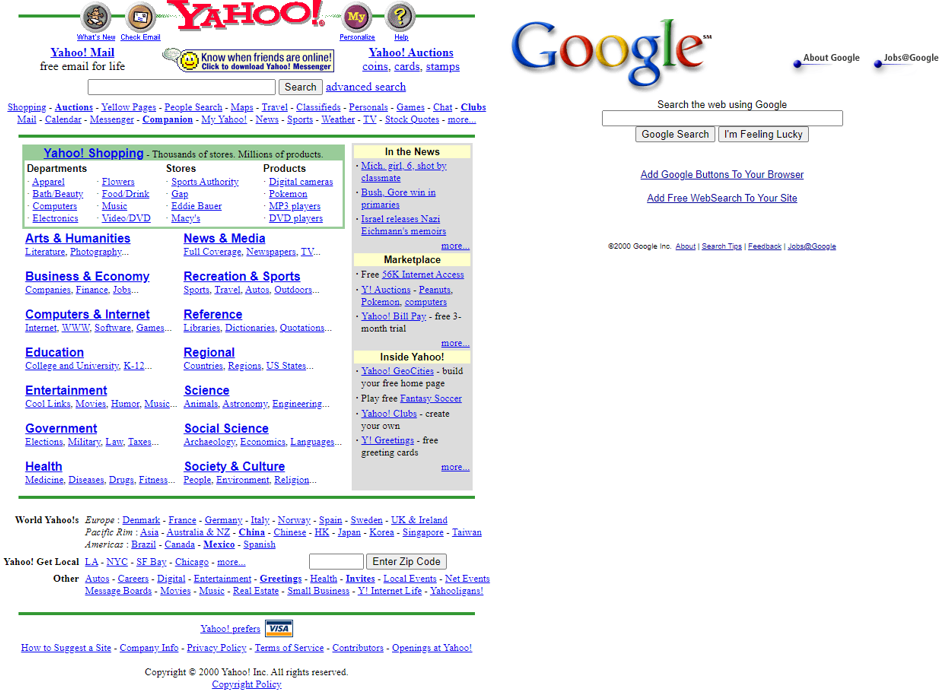Viewport: 941px width, 699px height.
Task: Open the Business & Economy category
Action: tap(87, 277)
